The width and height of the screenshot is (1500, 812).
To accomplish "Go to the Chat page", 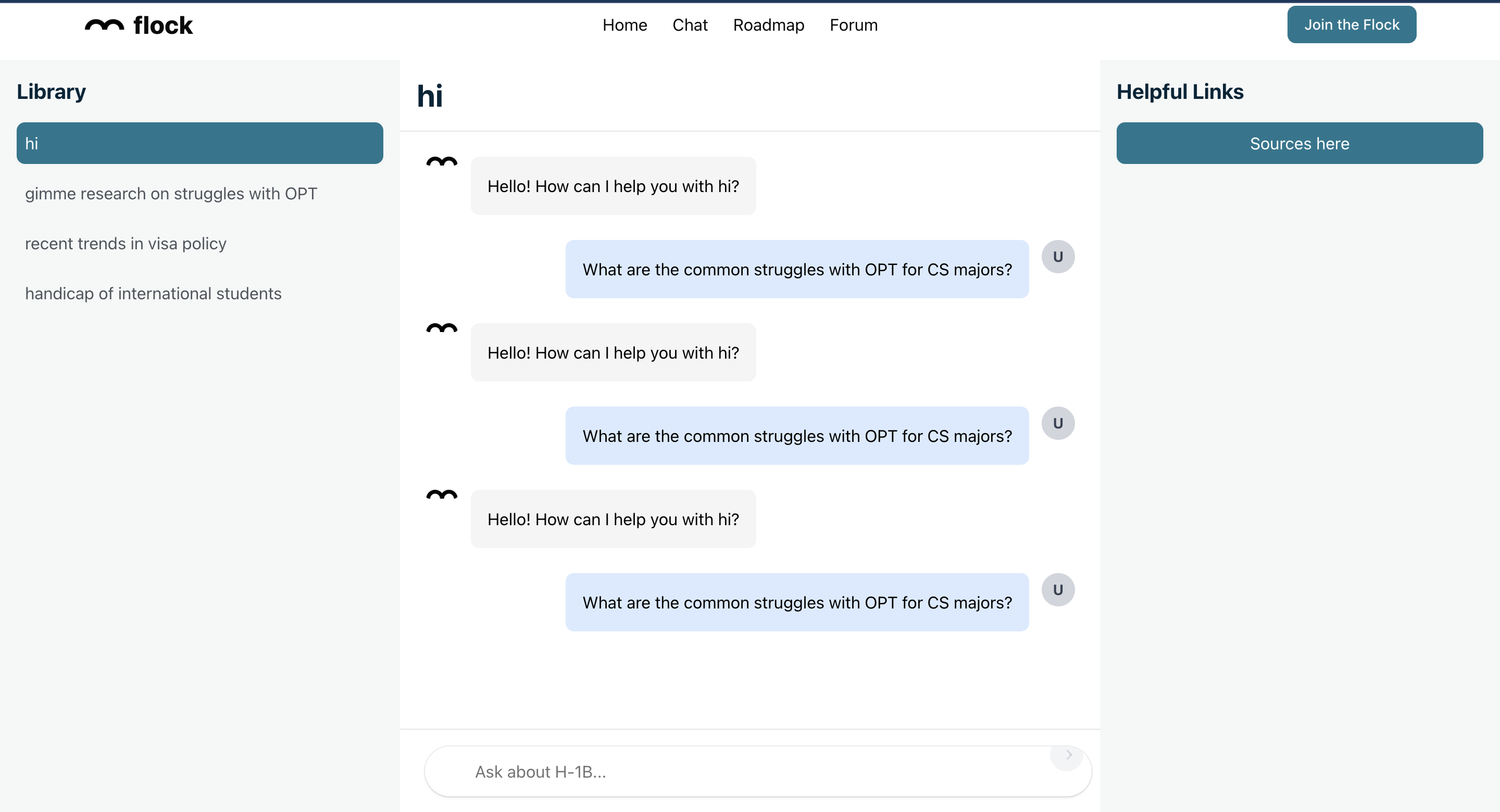I will click(690, 25).
